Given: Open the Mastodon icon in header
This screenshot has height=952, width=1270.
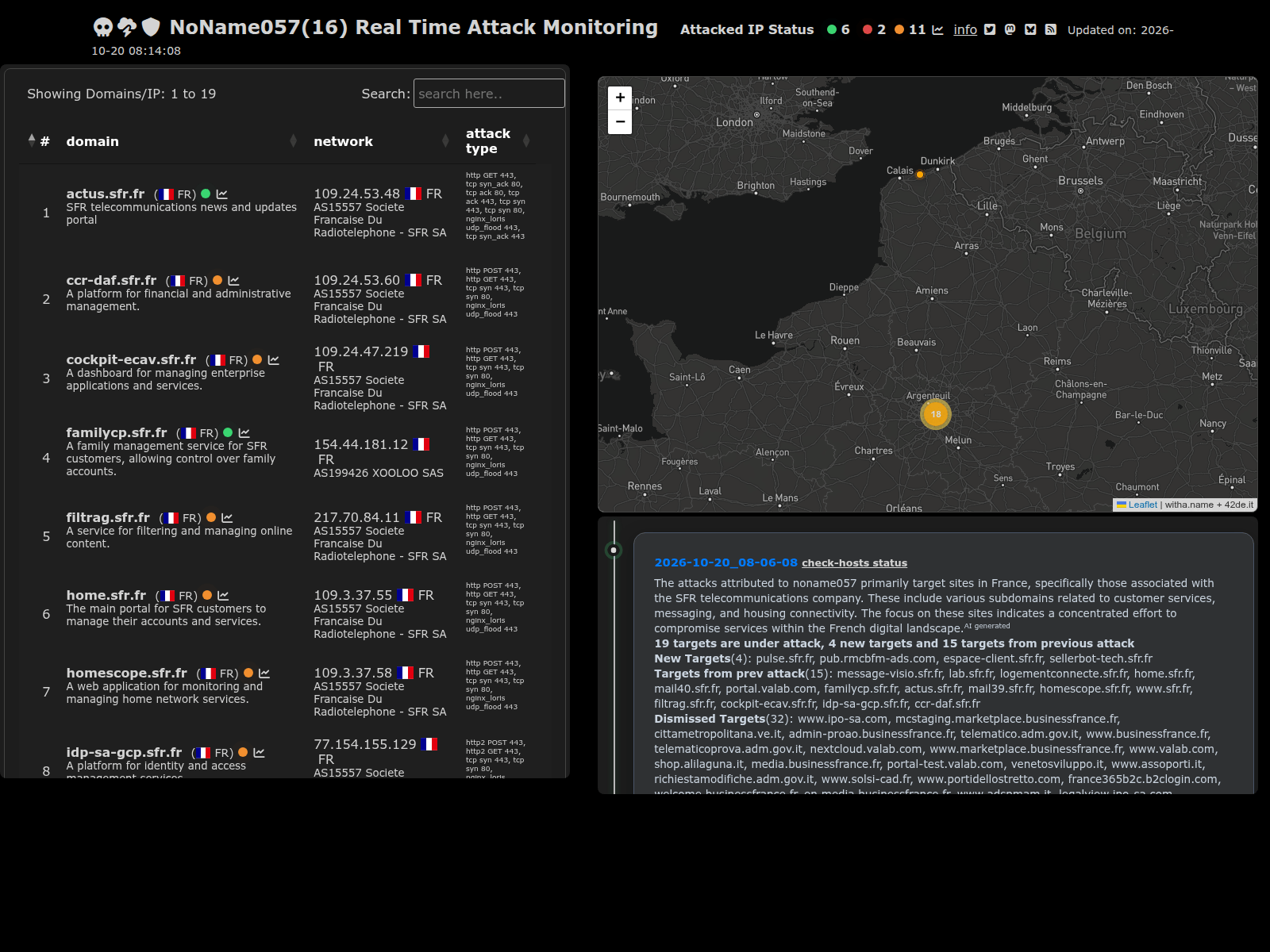Looking at the screenshot, I should point(1010,29).
